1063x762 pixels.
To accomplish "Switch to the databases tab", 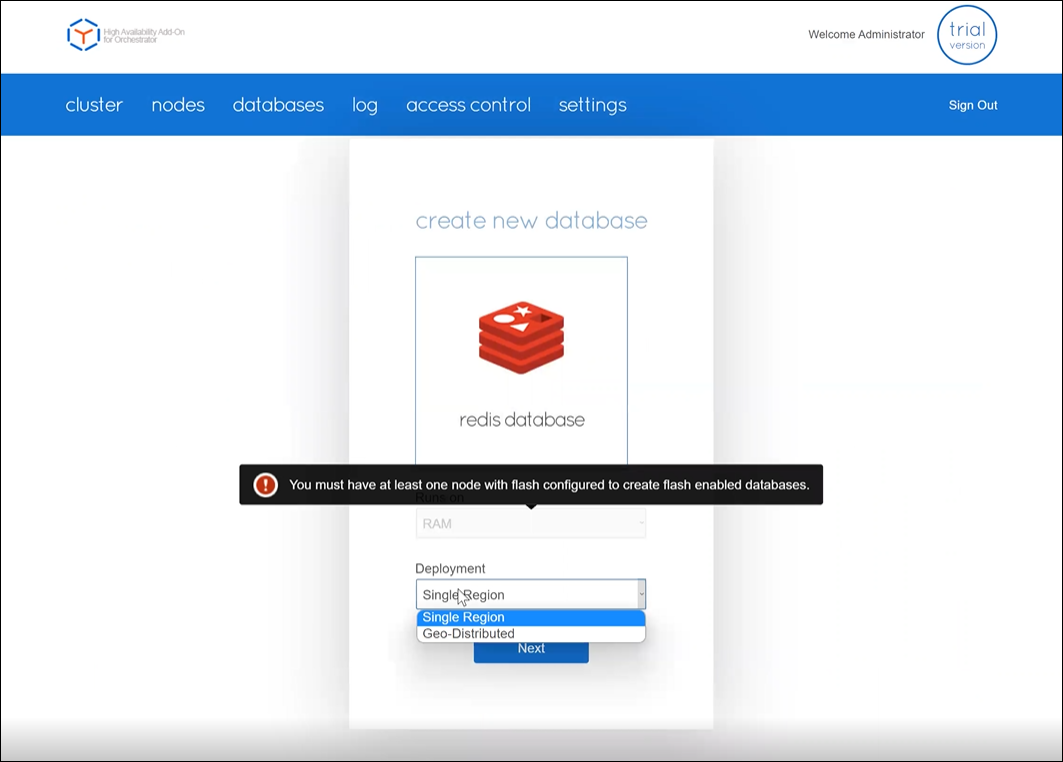I will (x=278, y=105).
